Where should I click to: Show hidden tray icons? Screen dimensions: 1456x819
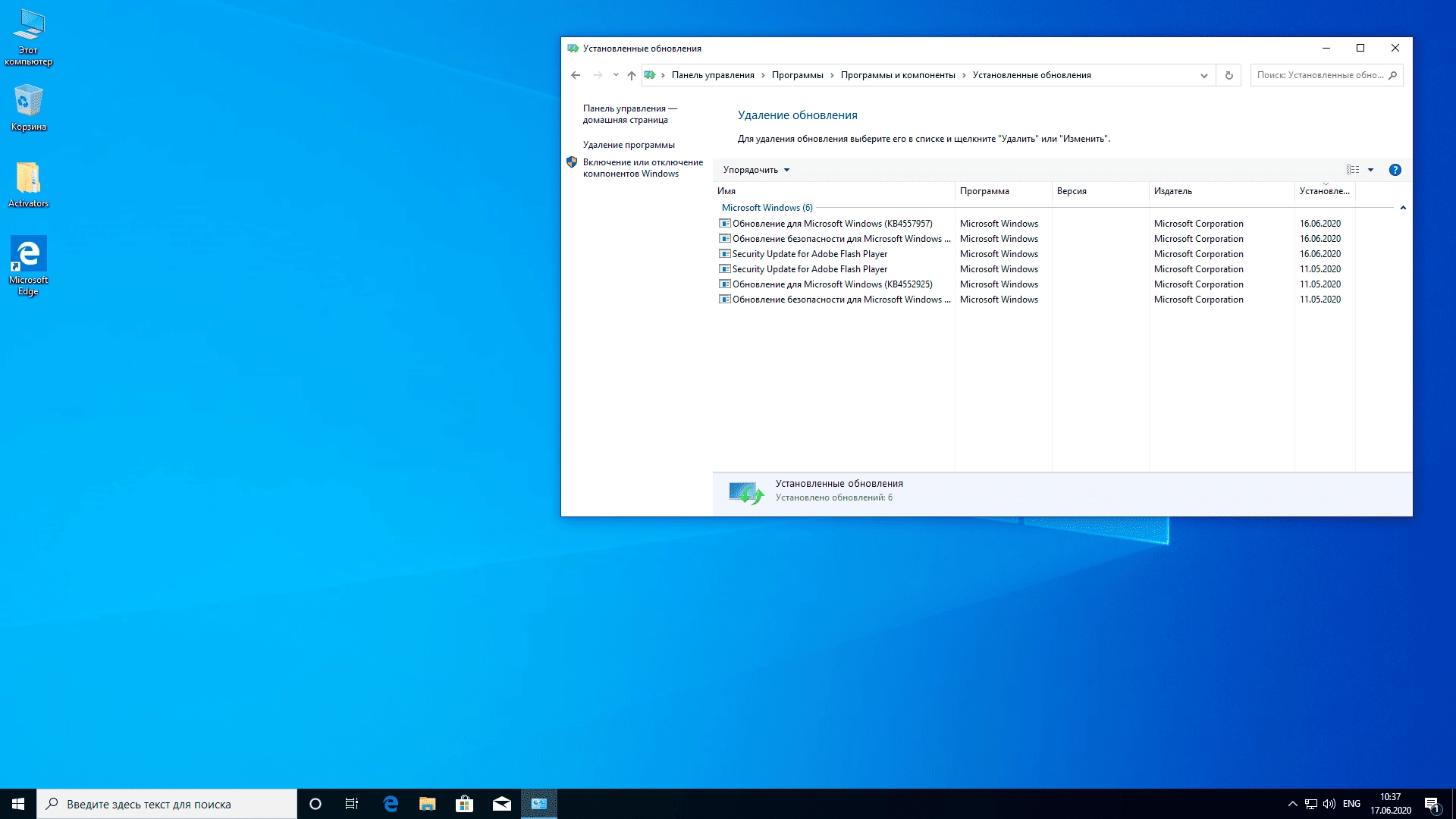(1292, 804)
